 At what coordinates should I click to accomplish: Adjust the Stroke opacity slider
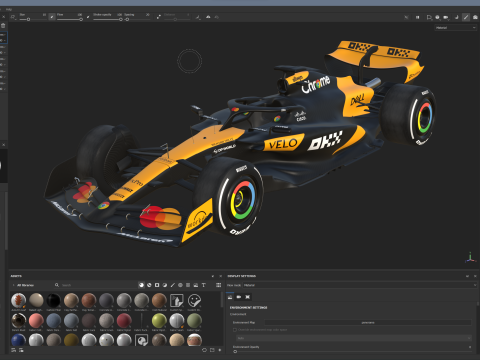tap(107, 19)
